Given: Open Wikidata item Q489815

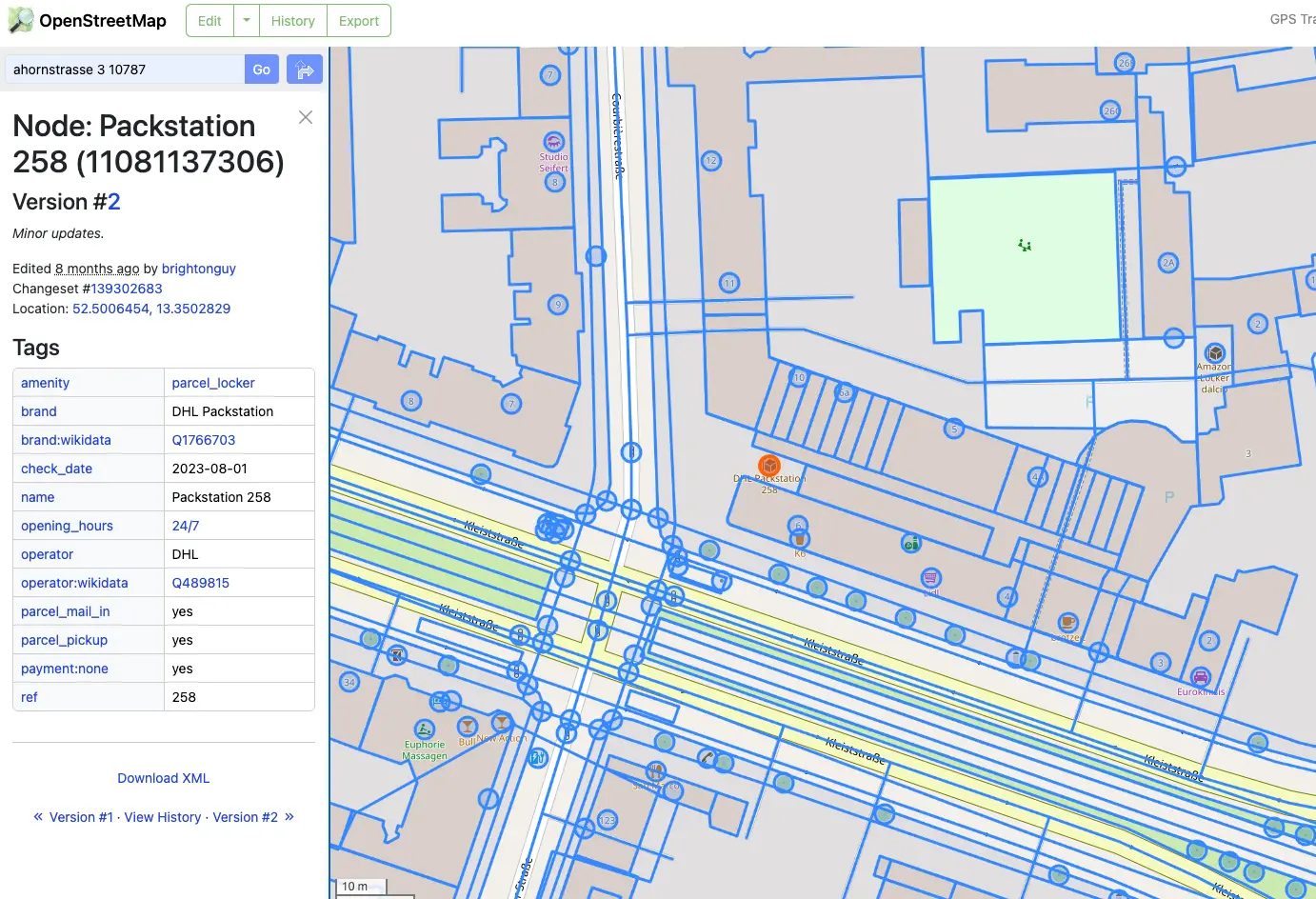Looking at the screenshot, I should [201, 583].
